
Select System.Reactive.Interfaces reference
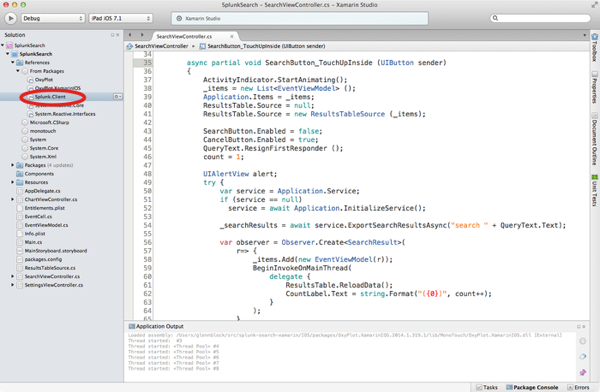pos(65,114)
